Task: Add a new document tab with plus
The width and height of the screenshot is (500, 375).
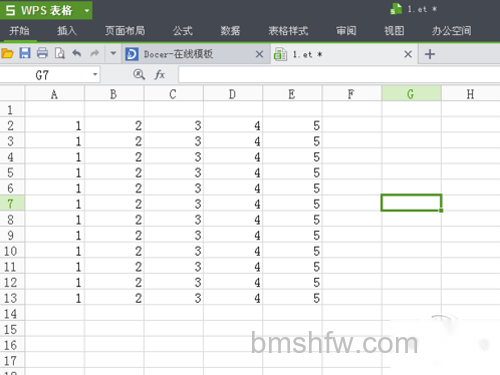Action: click(x=430, y=54)
